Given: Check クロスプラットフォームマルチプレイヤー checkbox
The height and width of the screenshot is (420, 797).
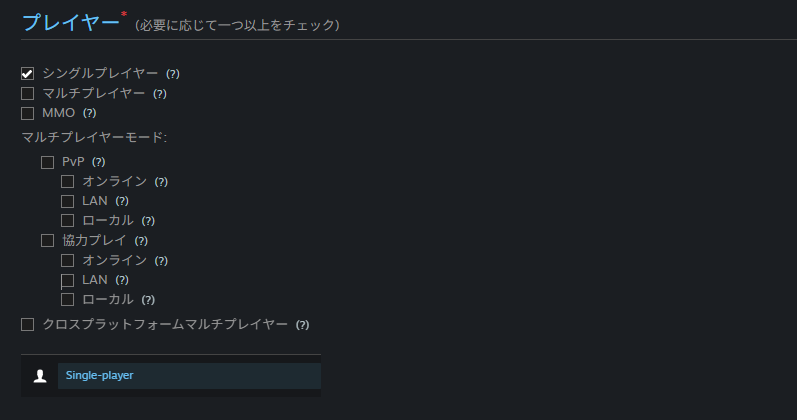Looking at the screenshot, I should pyautogui.click(x=28, y=324).
